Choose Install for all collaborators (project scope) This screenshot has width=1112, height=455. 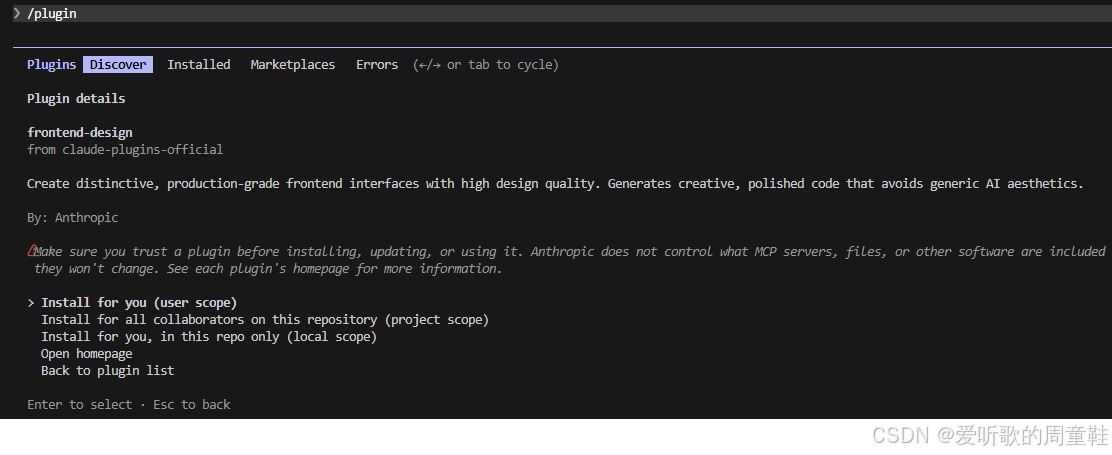pos(265,320)
